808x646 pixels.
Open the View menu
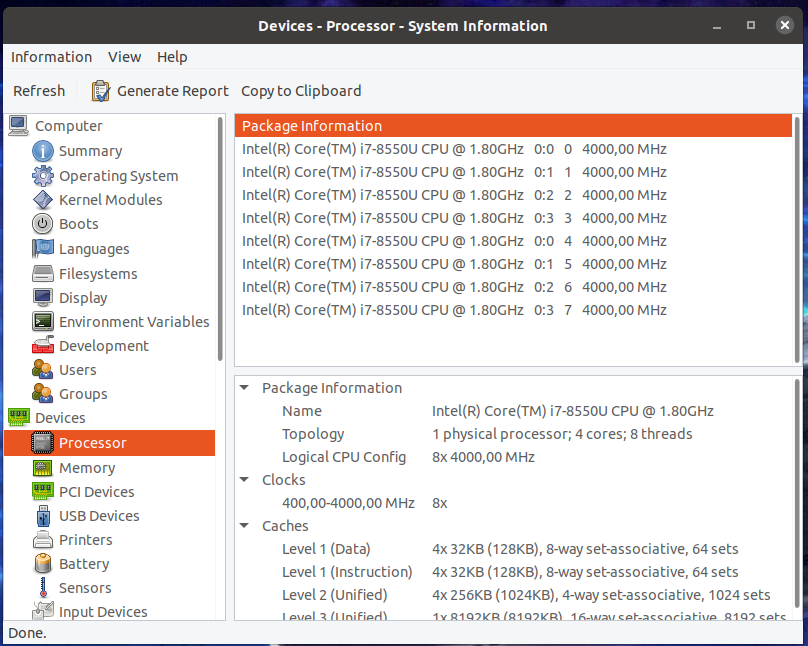point(125,57)
